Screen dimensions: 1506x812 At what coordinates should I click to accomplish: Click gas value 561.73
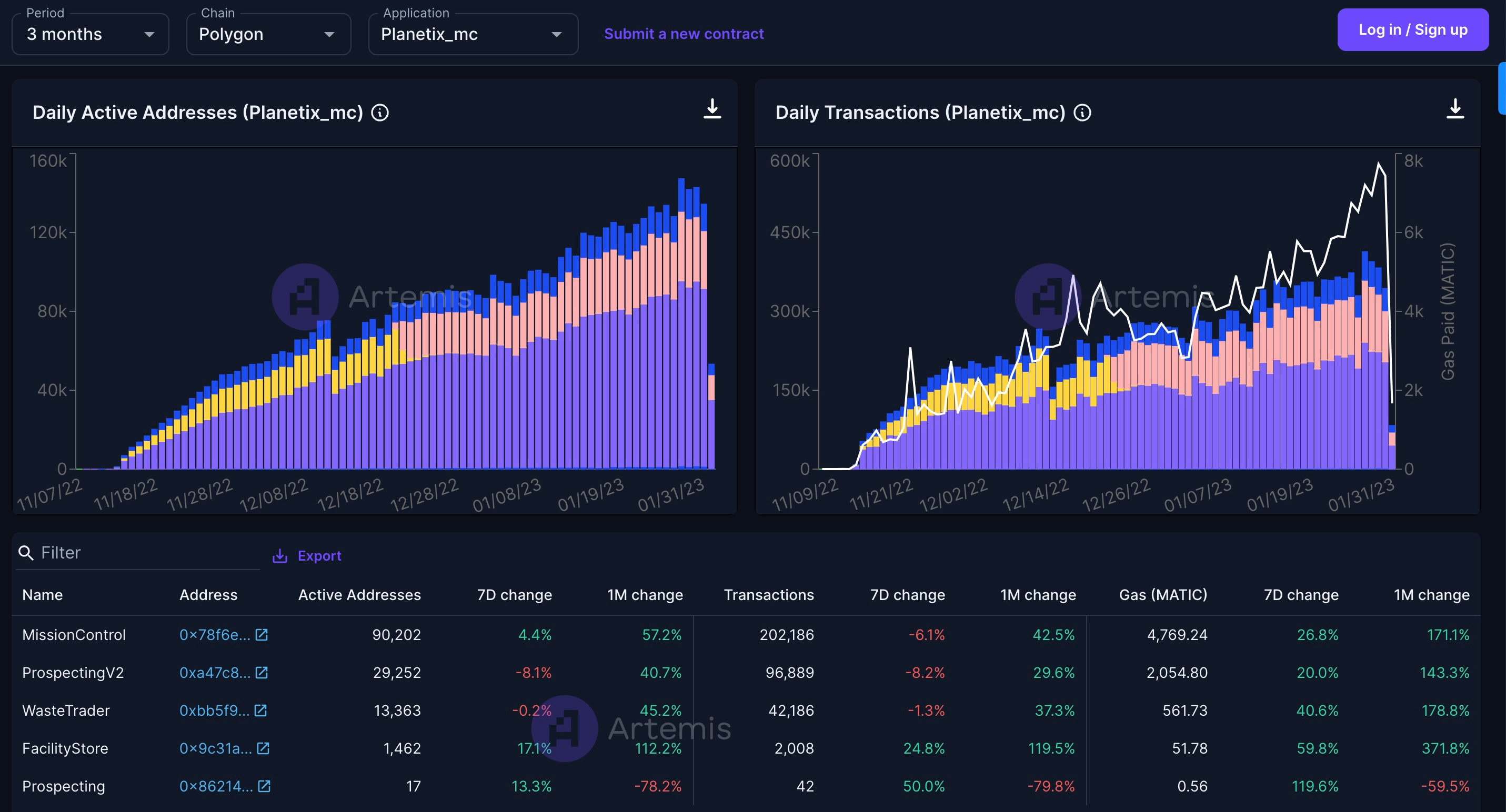point(1184,710)
